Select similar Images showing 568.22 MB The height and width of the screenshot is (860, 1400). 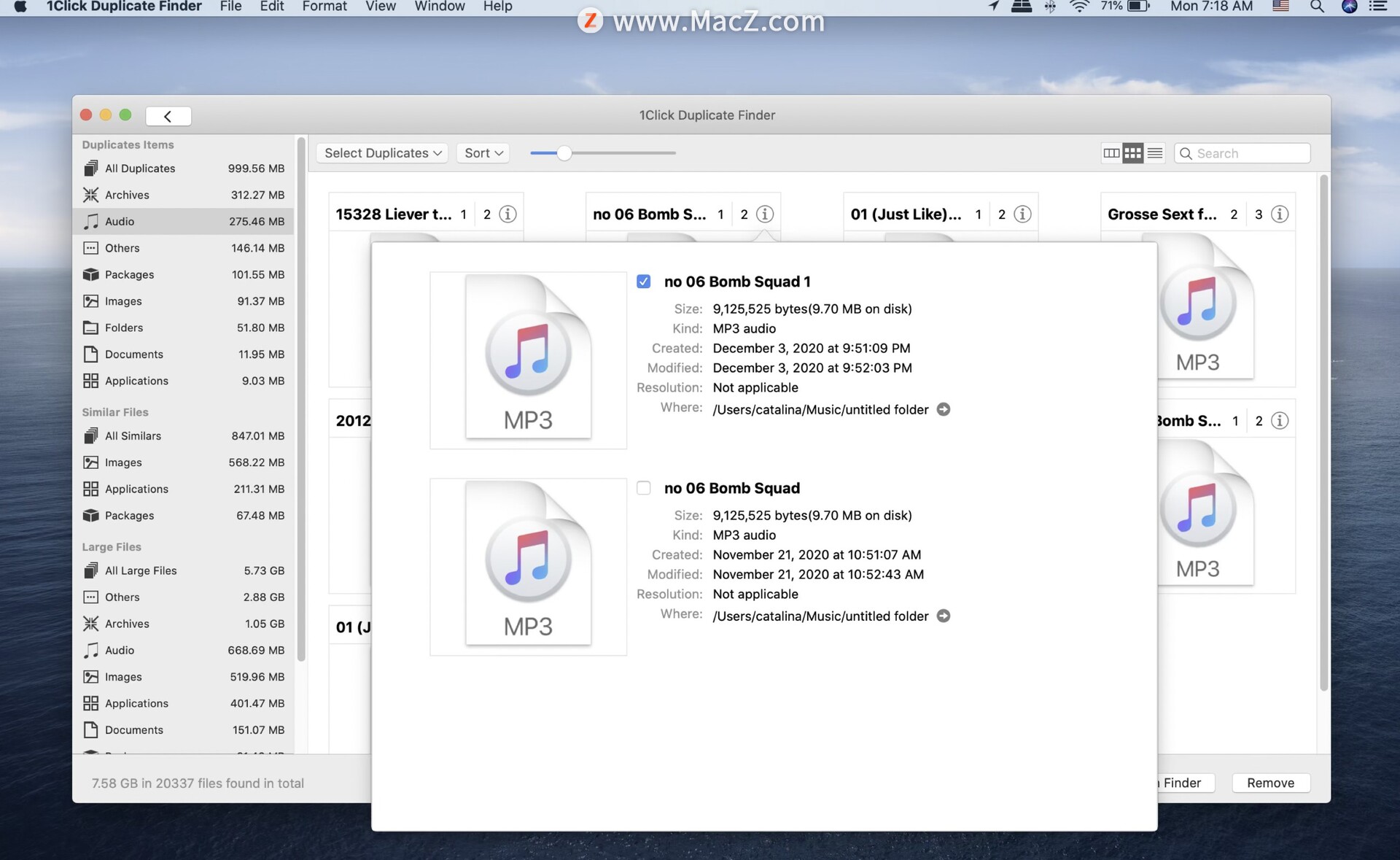183,462
